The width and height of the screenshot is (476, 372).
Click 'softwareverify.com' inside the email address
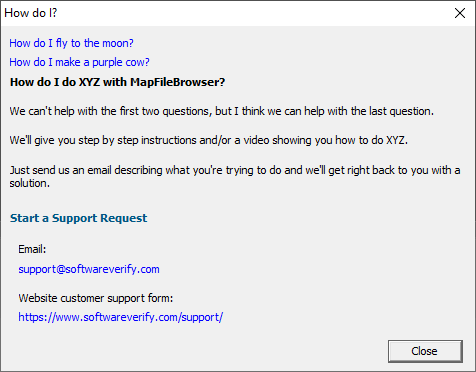[x=112, y=269]
